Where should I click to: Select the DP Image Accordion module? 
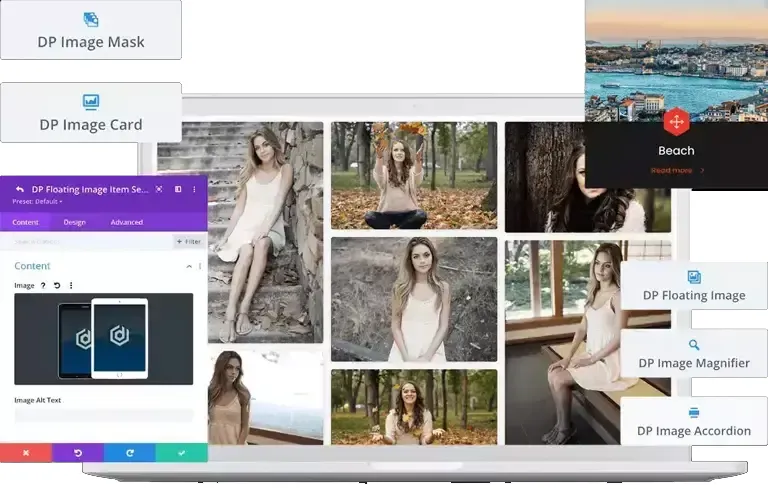[x=694, y=421]
